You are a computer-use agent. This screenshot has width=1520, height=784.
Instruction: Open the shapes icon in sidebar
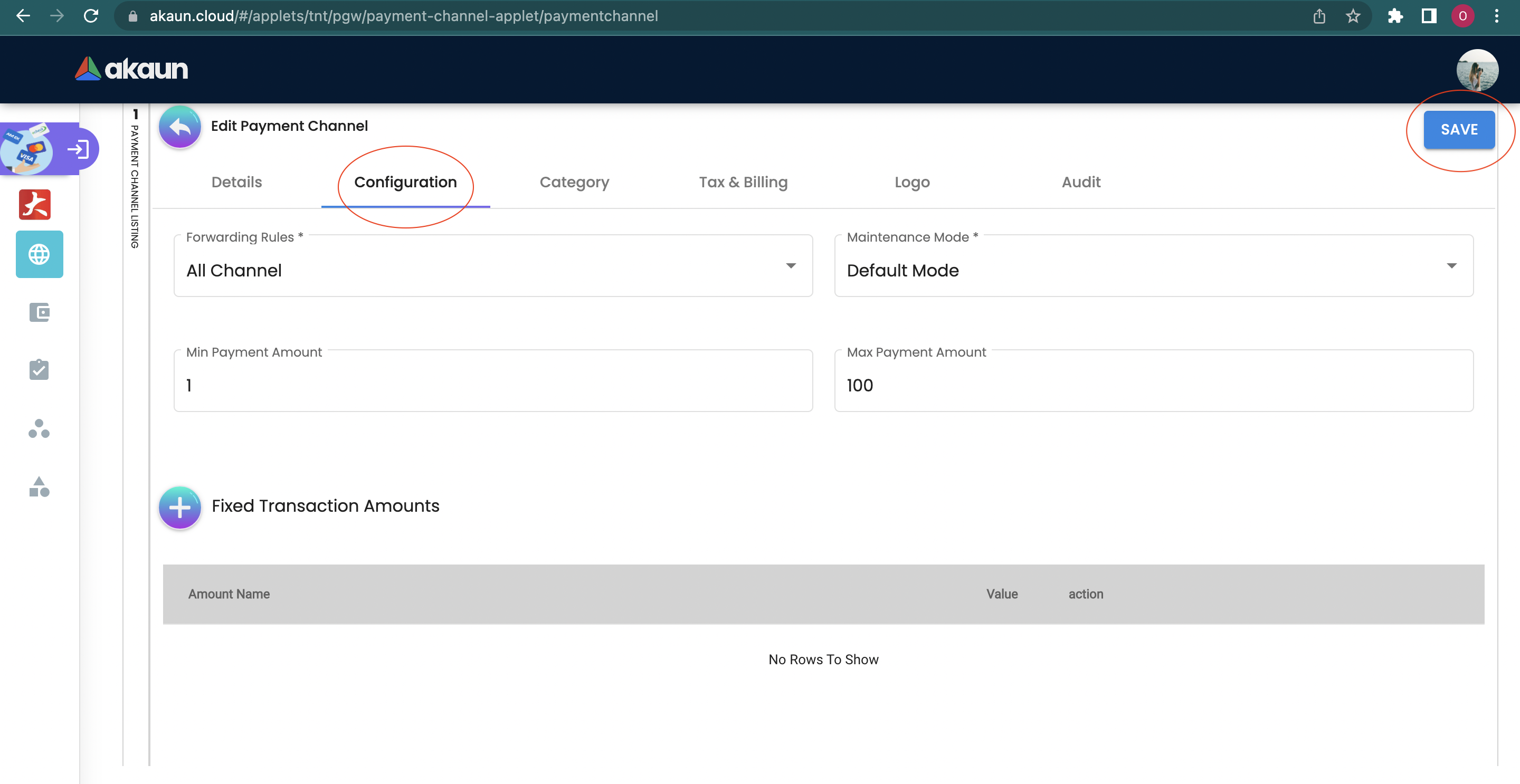40,486
